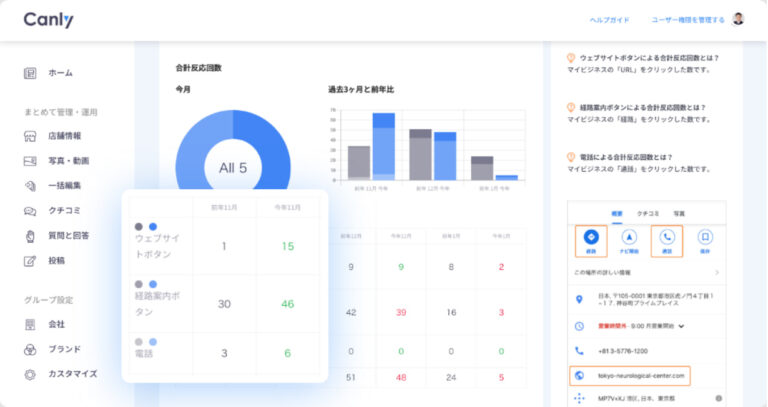Open the カスタマイズ gear icon
The width and height of the screenshot is (768, 407).
click(x=30, y=373)
